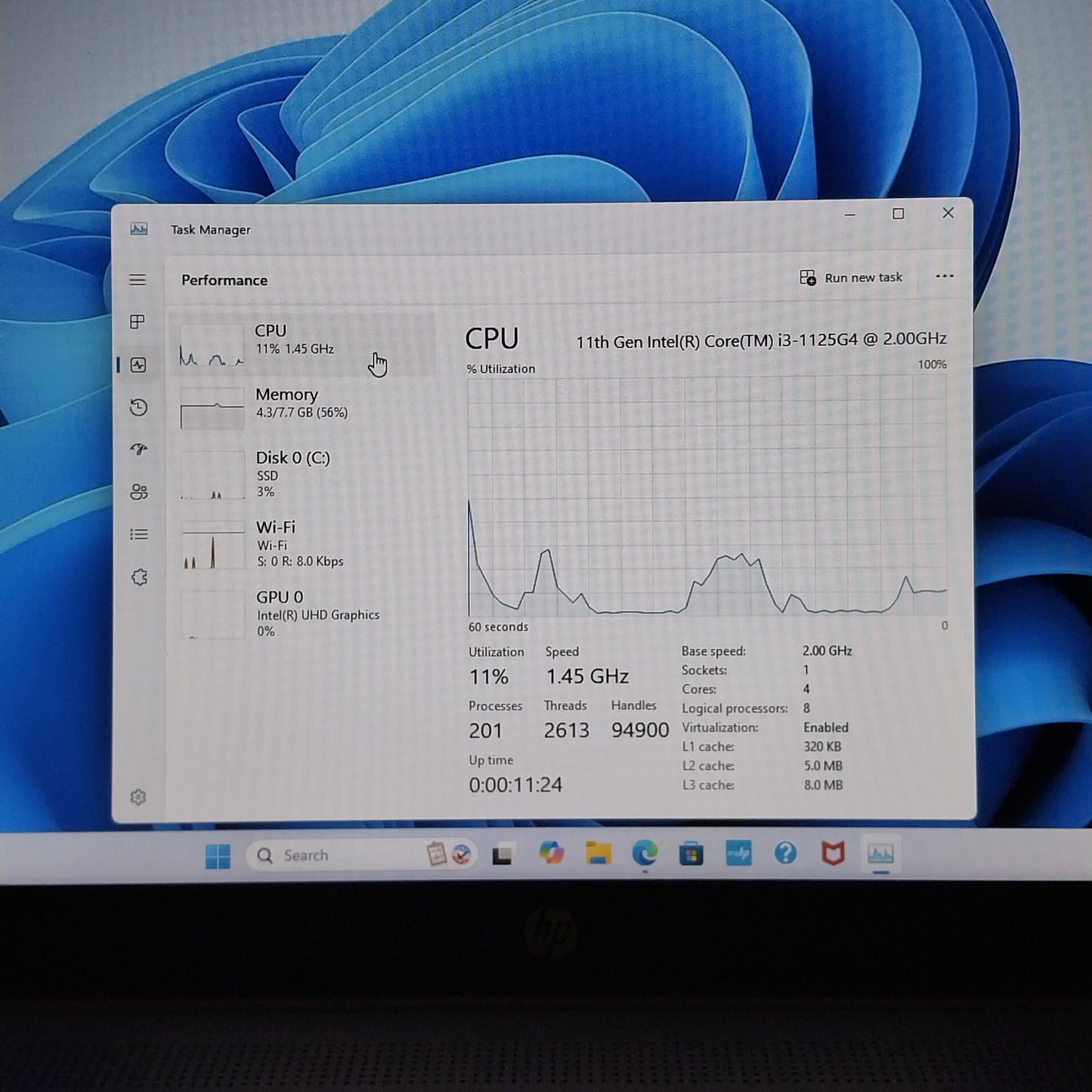Click the 'Performance' page heading
1092x1092 pixels.
point(224,280)
